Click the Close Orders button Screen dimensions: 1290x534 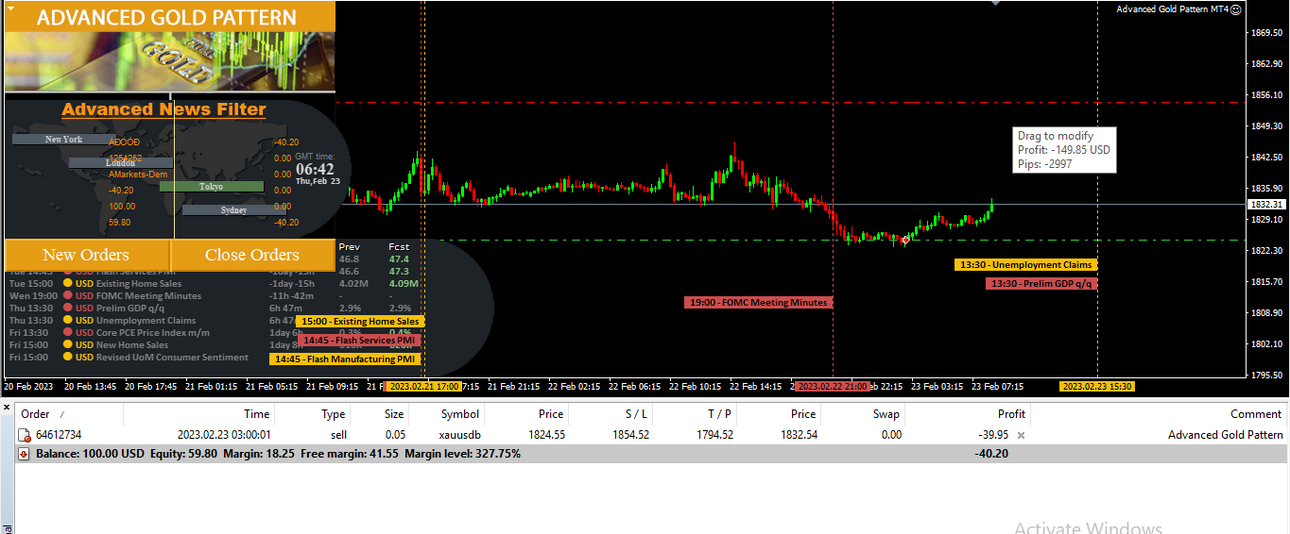(x=252, y=255)
